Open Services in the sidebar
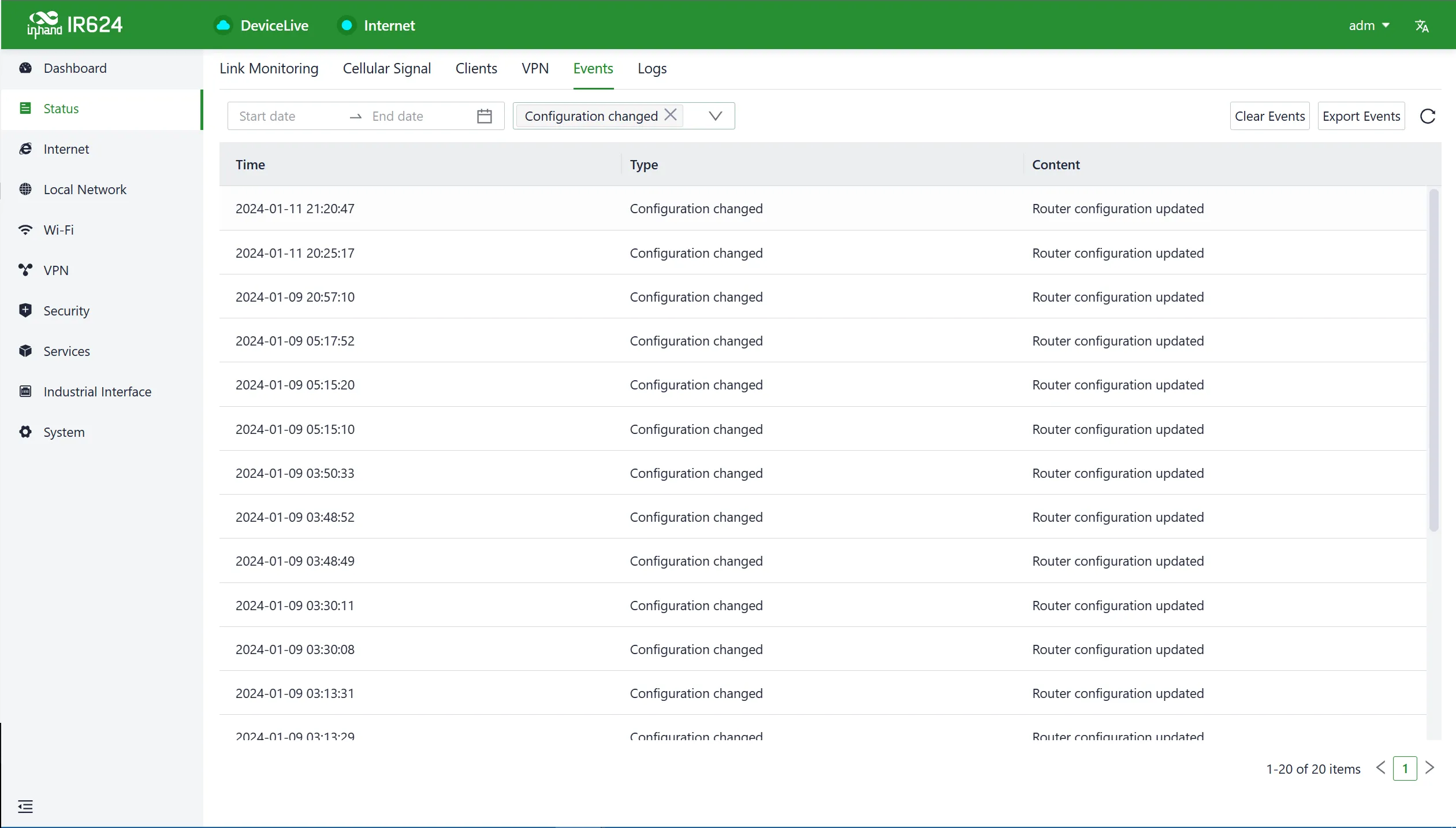Viewport: 1456px width, 828px height. point(102,351)
